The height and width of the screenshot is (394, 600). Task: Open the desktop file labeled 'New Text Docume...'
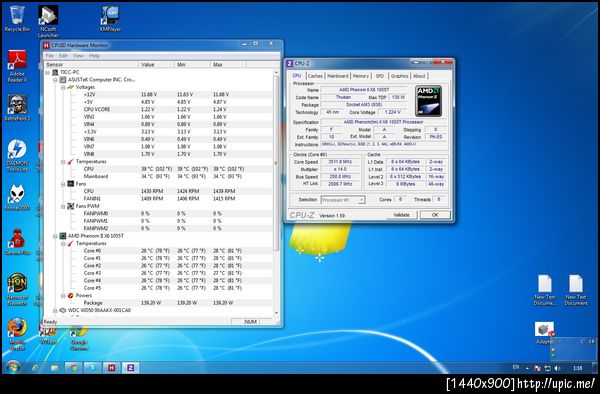tap(545, 290)
